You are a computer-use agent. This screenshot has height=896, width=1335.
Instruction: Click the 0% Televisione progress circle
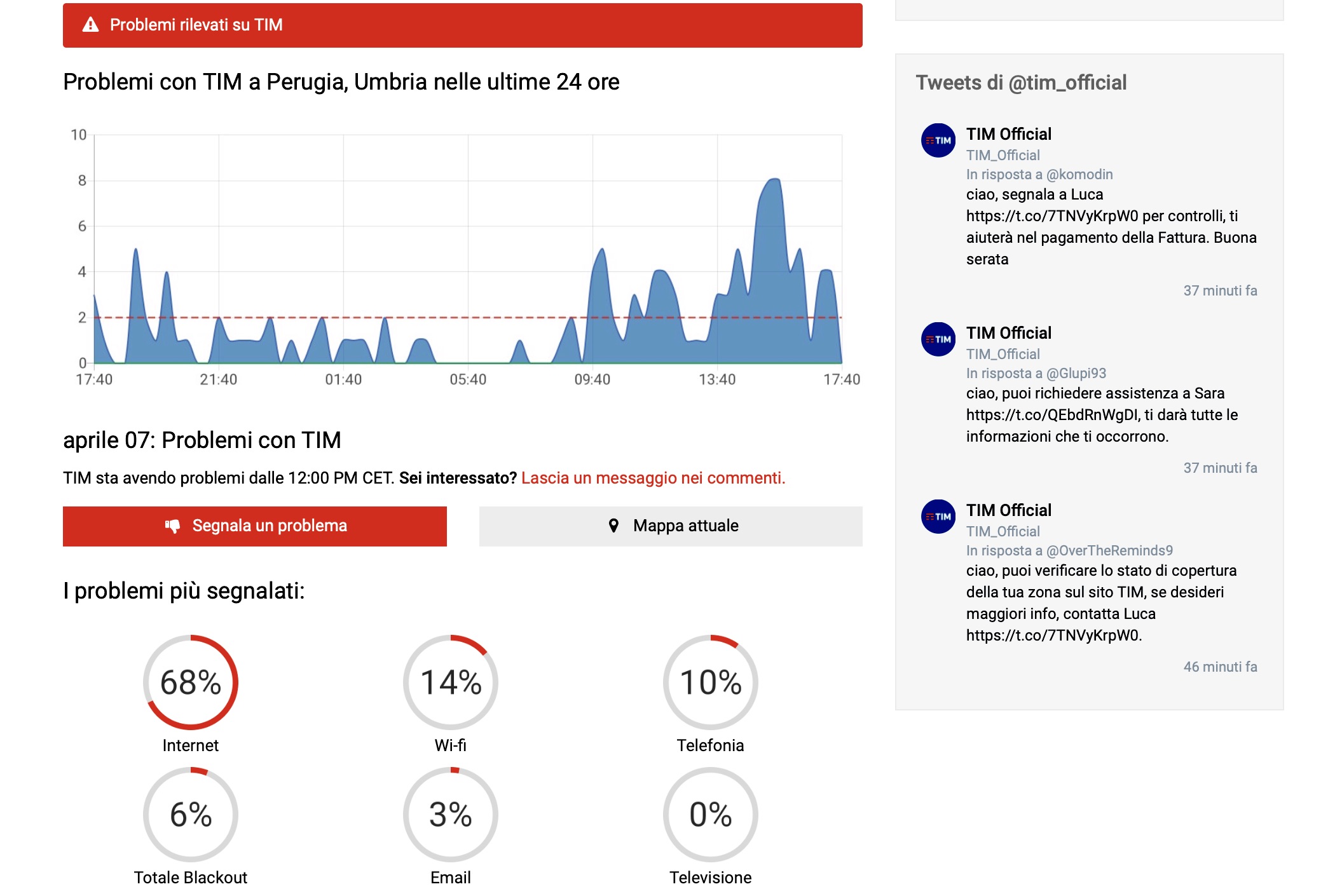click(x=711, y=815)
